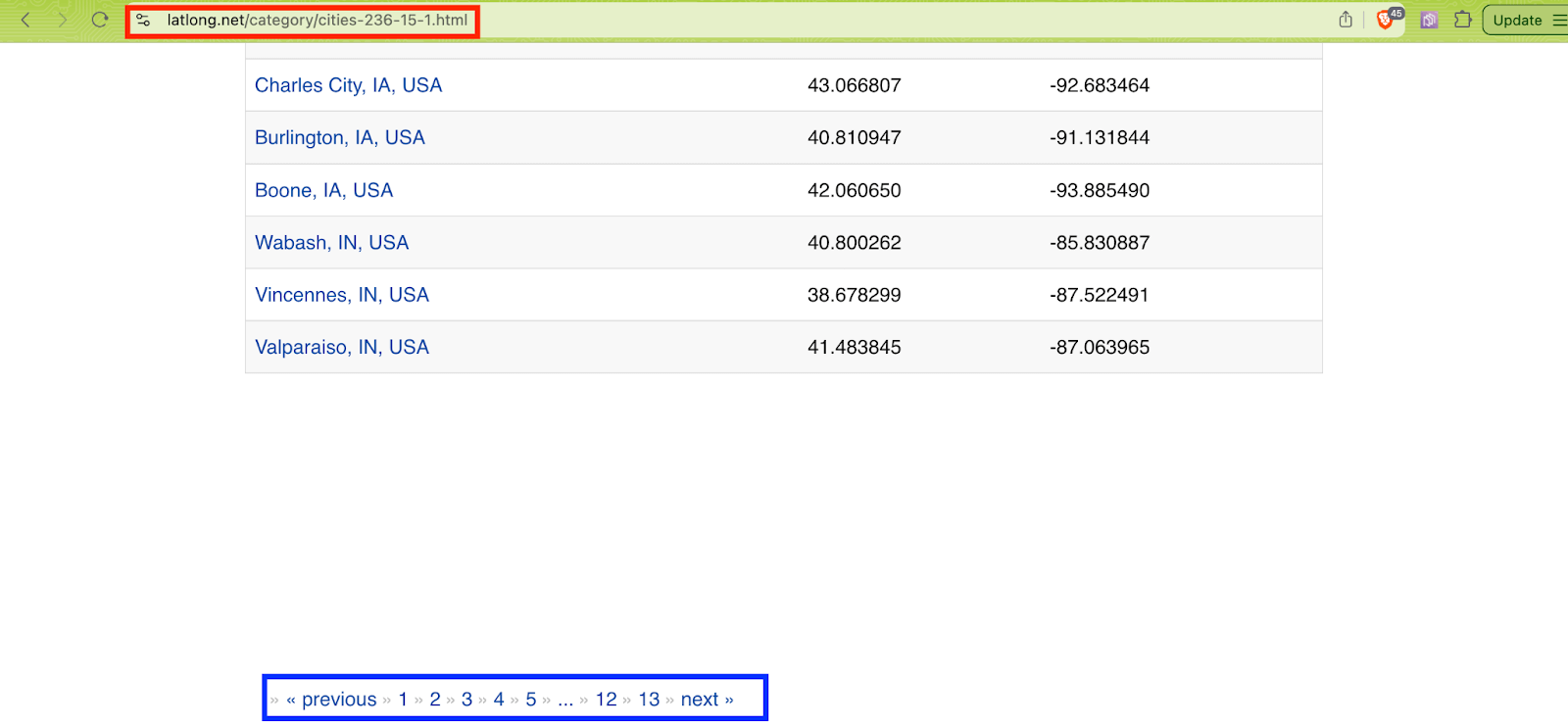Go to pagination page 5
Screen dimensions: 1568x728
tap(531, 700)
